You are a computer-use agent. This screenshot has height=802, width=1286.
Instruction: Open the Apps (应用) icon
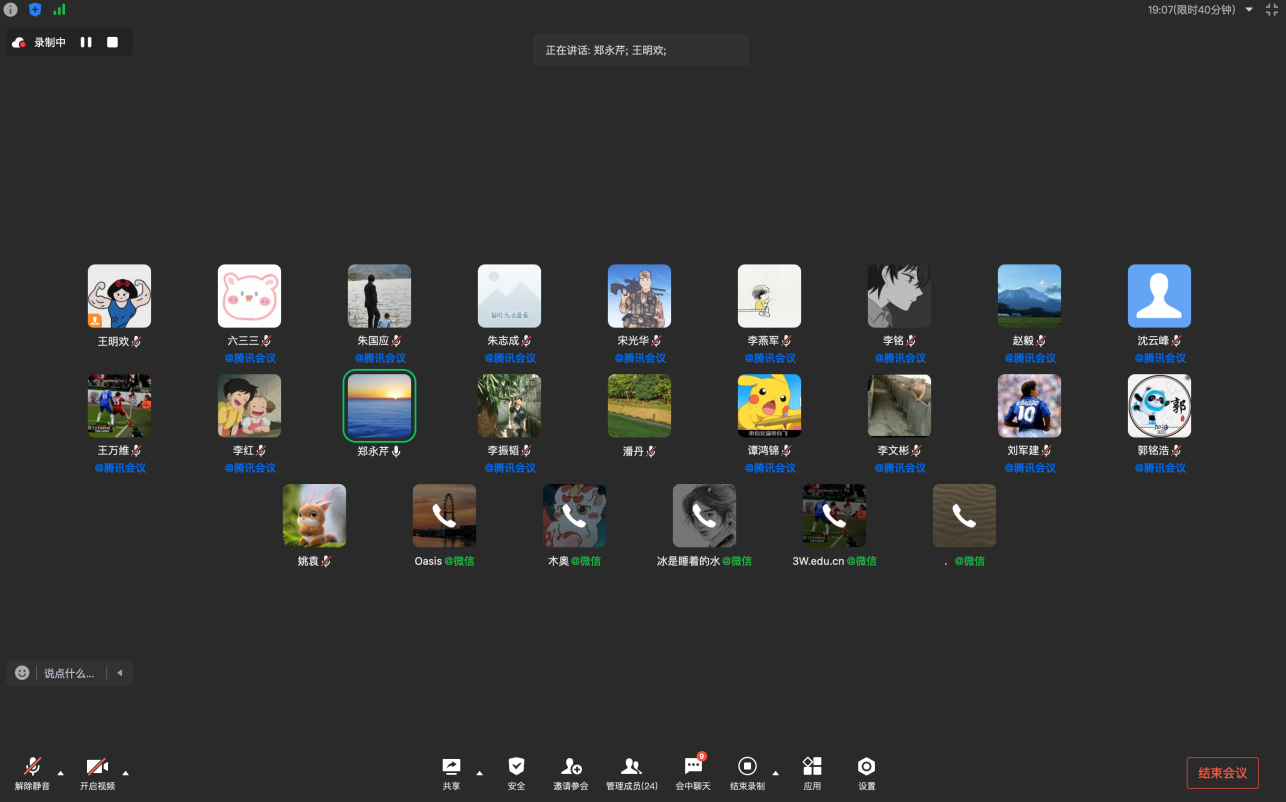pos(812,767)
